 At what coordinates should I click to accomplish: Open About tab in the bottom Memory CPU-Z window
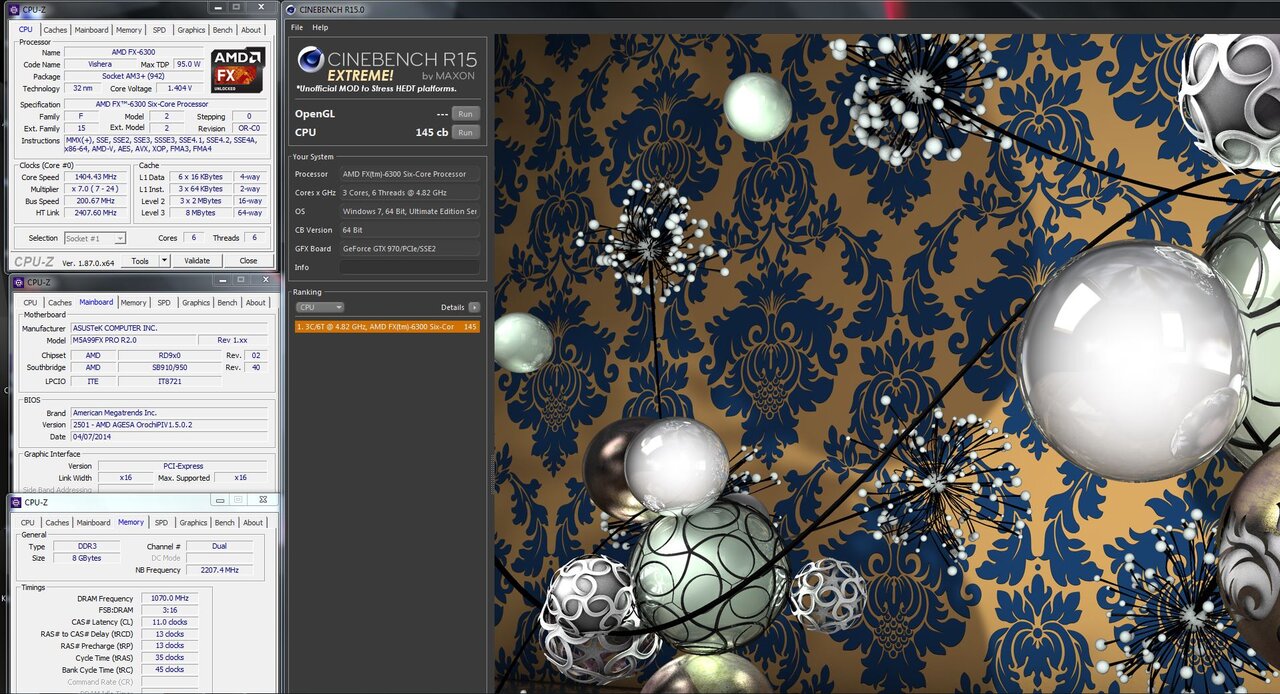coord(253,523)
